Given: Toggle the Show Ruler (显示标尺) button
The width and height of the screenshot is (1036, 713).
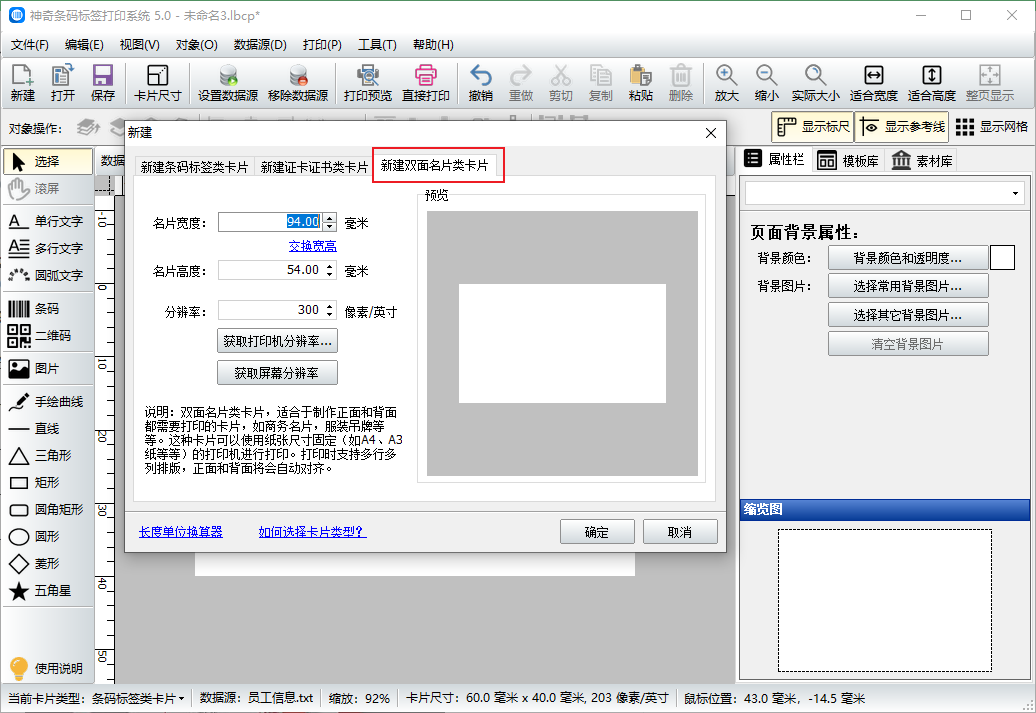Looking at the screenshot, I should pyautogui.click(x=812, y=127).
